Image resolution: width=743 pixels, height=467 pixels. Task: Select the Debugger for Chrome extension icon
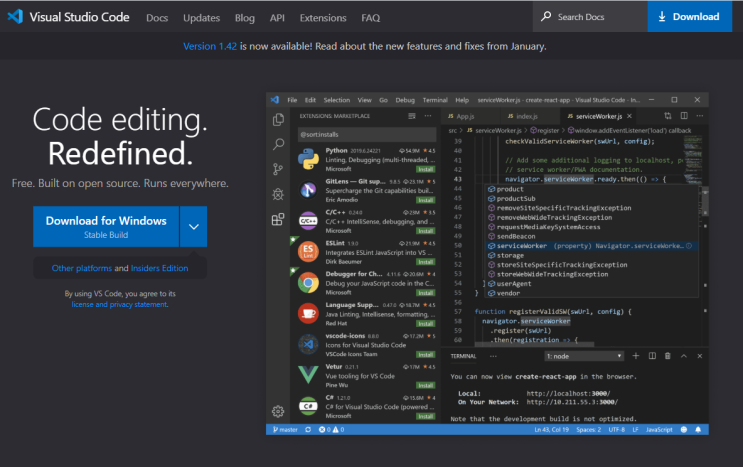[x=308, y=283]
